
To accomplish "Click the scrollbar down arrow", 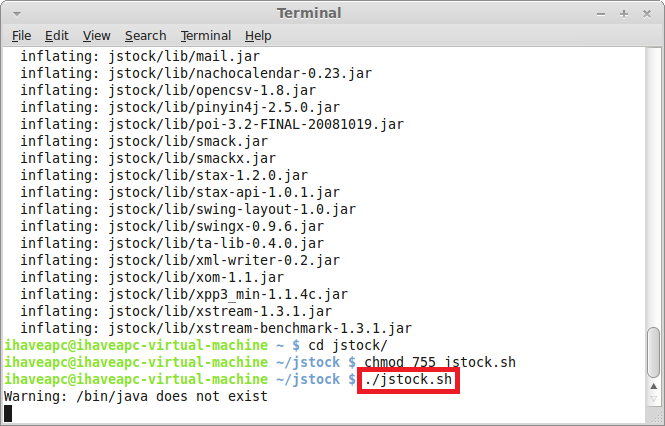I will pyautogui.click(x=654, y=399).
